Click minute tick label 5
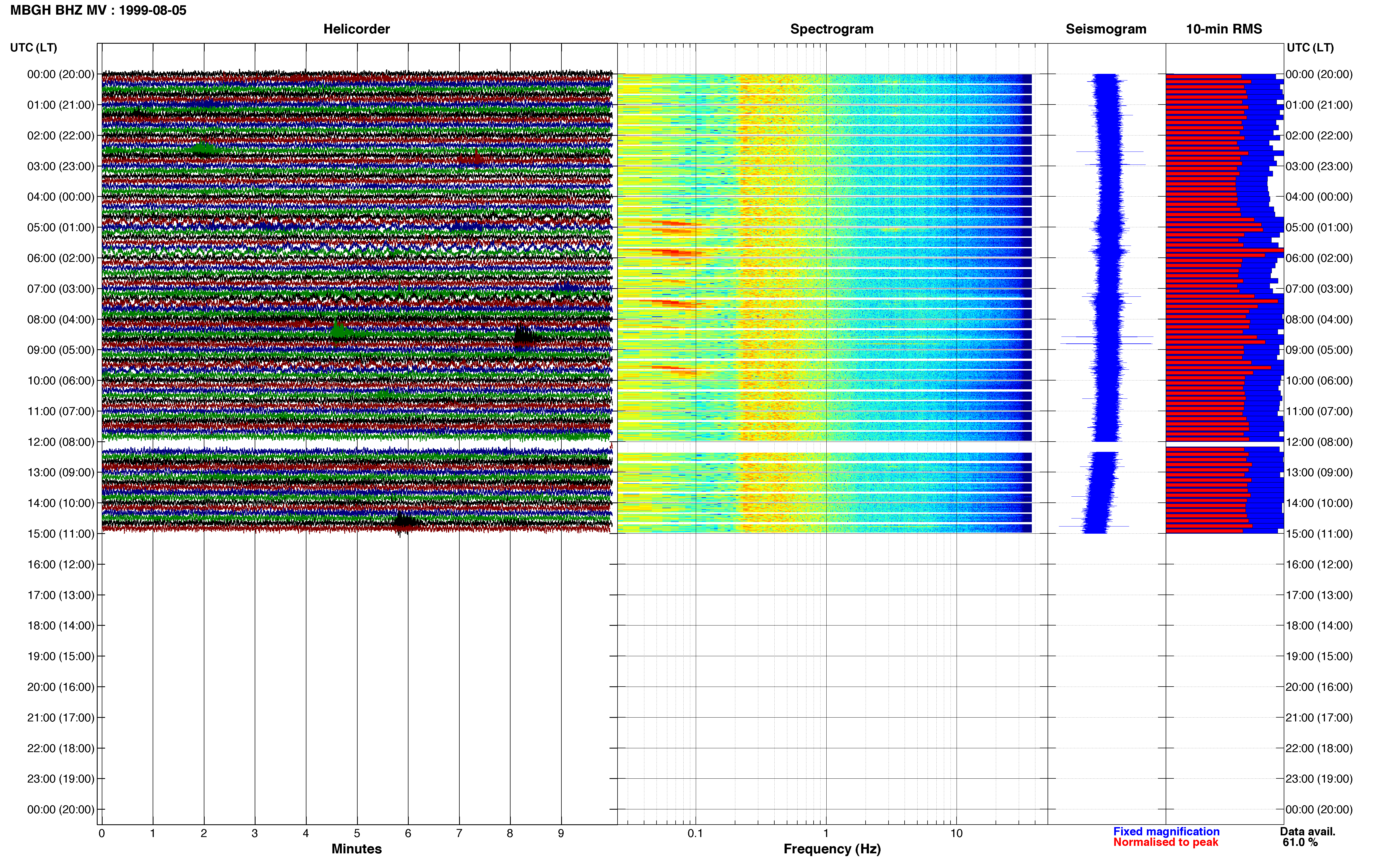 [357, 833]
